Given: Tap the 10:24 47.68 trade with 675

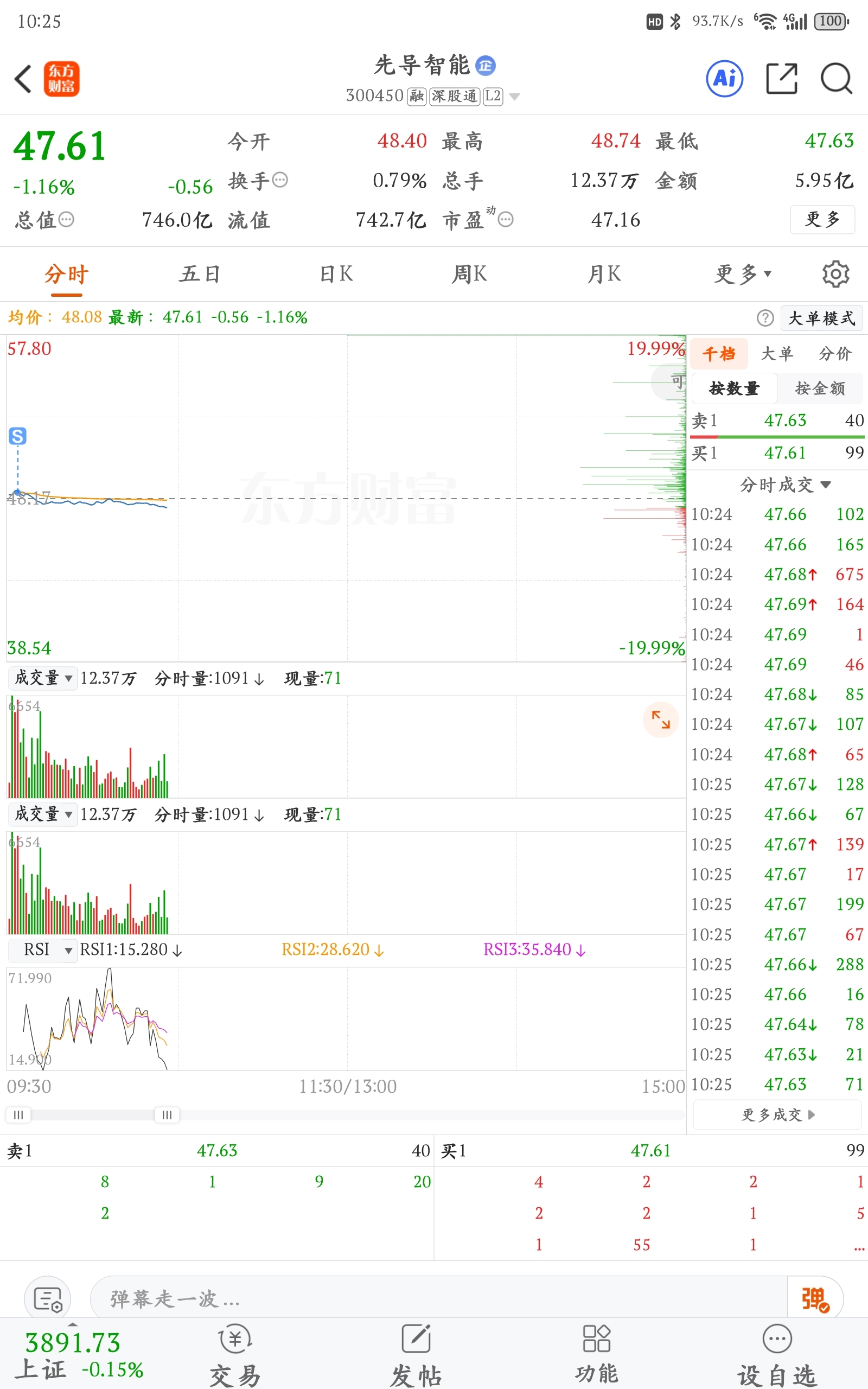Looking at the screenshot, I should tap(777, 575).
